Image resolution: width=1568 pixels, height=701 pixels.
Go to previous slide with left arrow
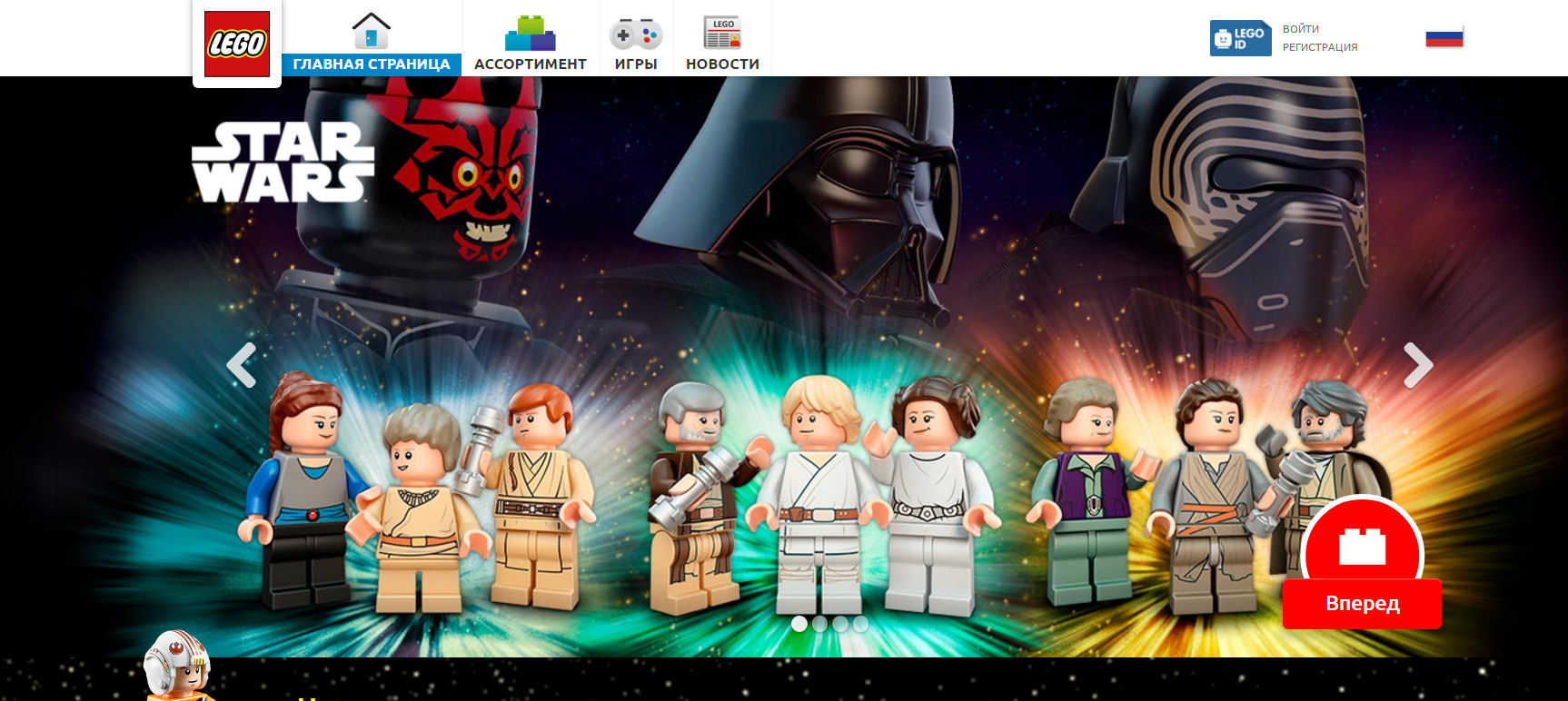(x=241, y=365)
